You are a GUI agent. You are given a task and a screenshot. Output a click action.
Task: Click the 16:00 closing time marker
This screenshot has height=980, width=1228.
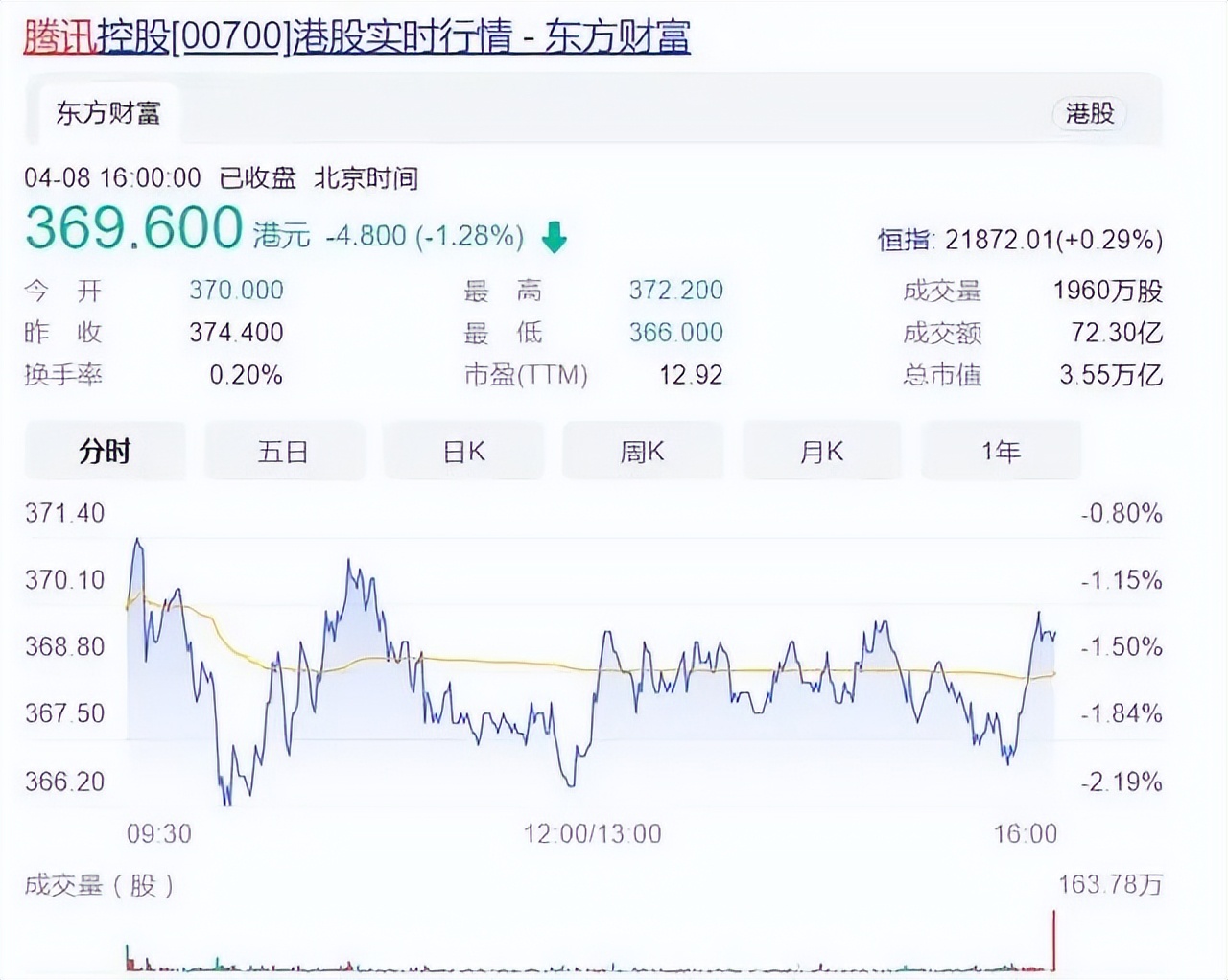pyautogui.click(x=1025, y=833)
